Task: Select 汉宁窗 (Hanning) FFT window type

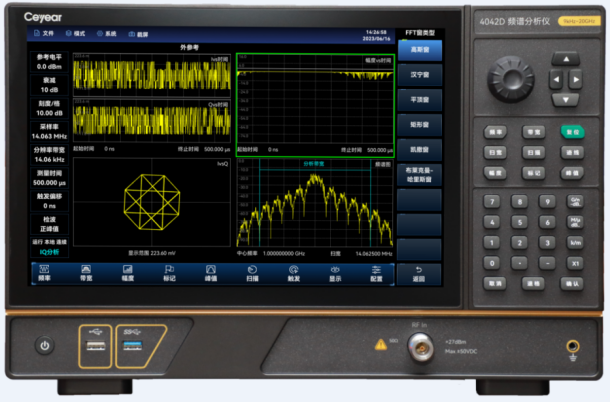Action: click(x=420, y=74)
